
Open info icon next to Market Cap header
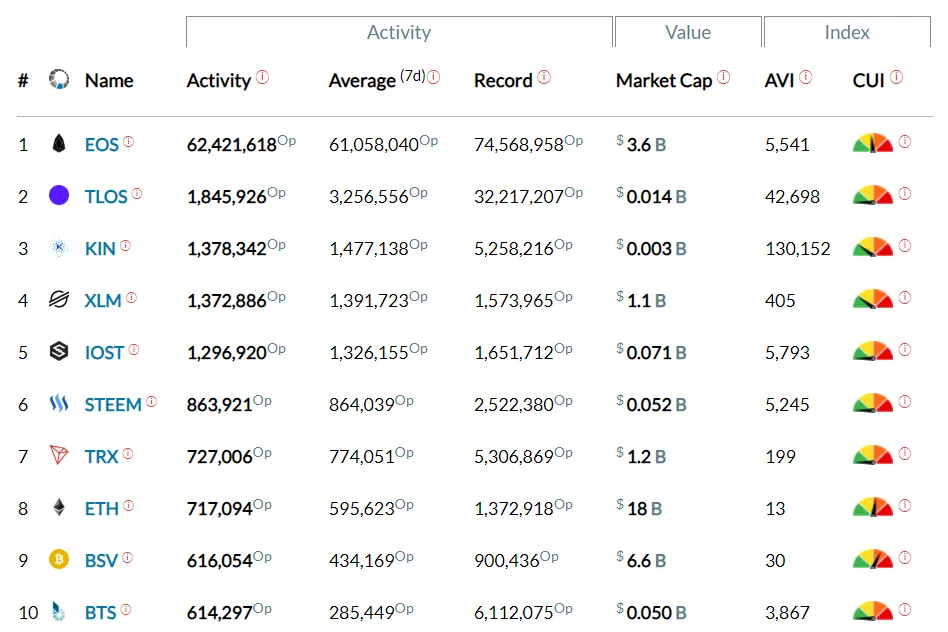pos(724,77)
